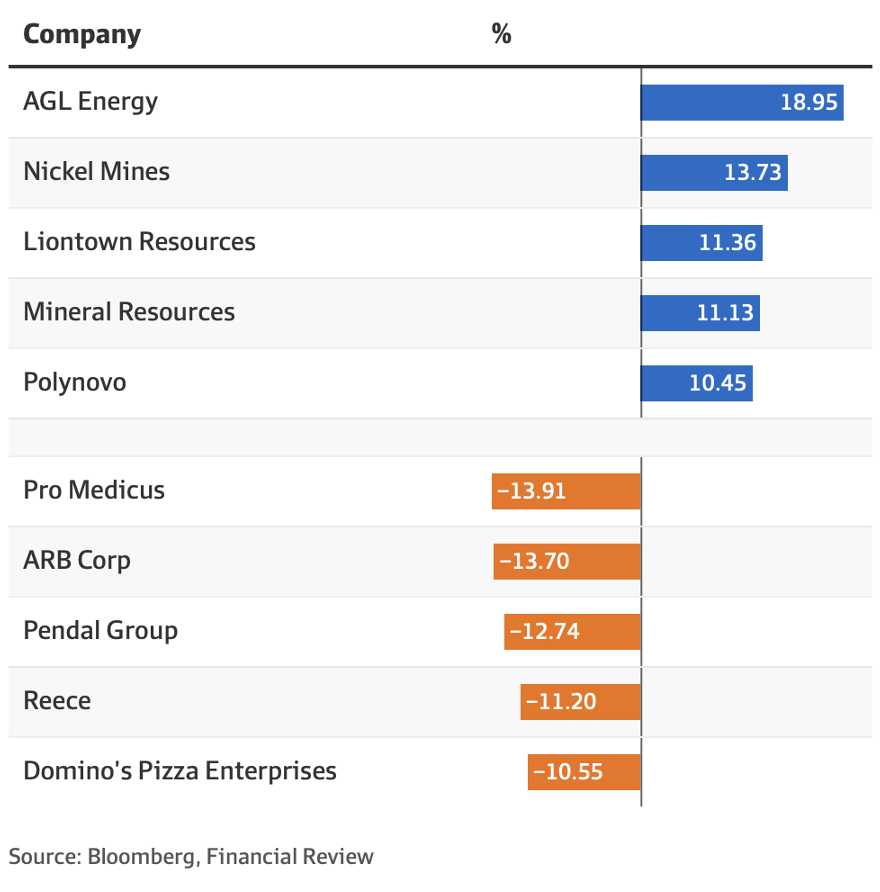The width and height of the screenshot is (880, 892).
Task: Select the AGL Energy company name
Action: click(x=90, y=101)
